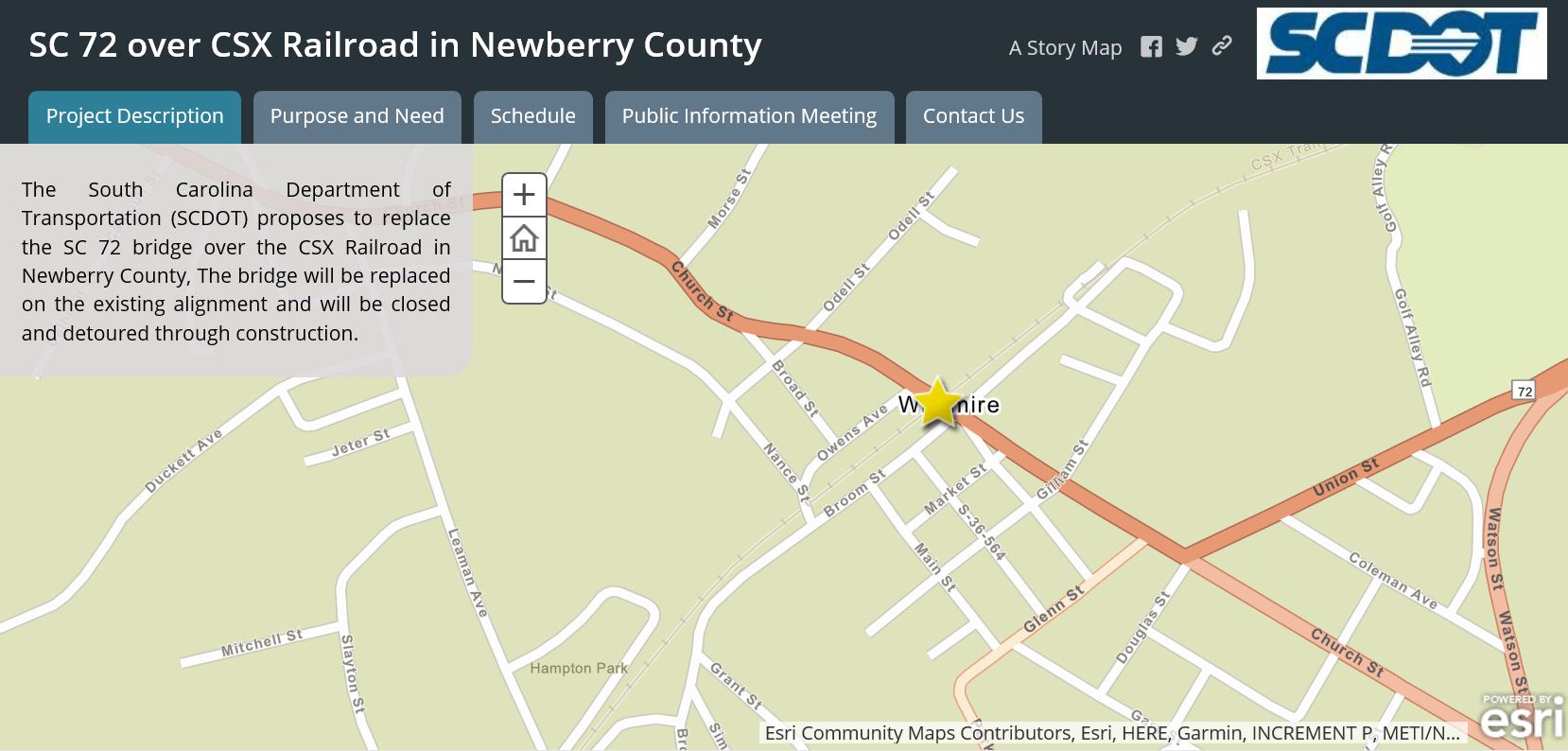Click the story map title heading
The height and width of the screenshot is (751, 1568).
(395, 44)
